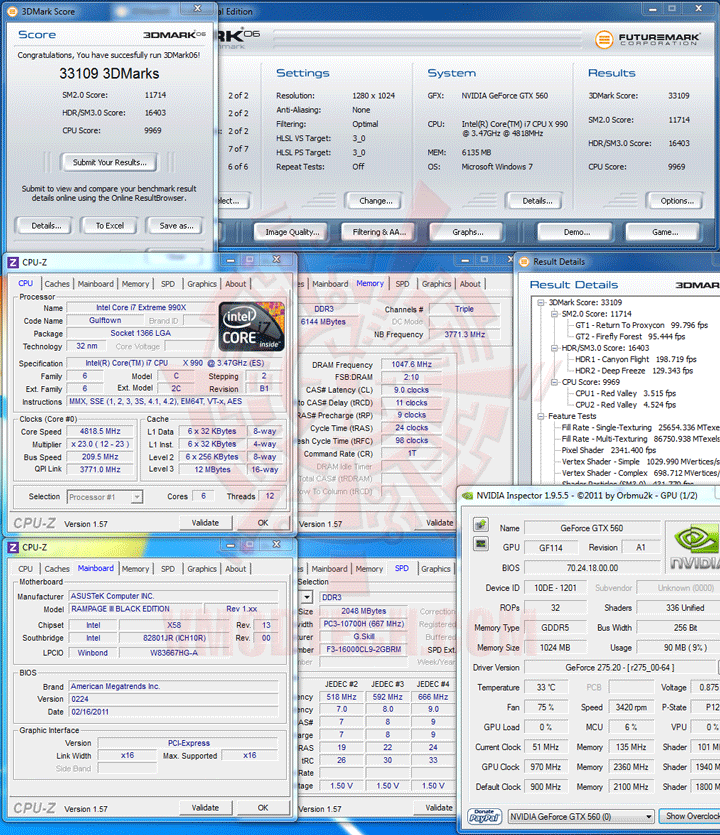This screenshot has height=835, width=720.
Task: Select the highlighted Memory tab in memory window
Action: click(370, 283)
